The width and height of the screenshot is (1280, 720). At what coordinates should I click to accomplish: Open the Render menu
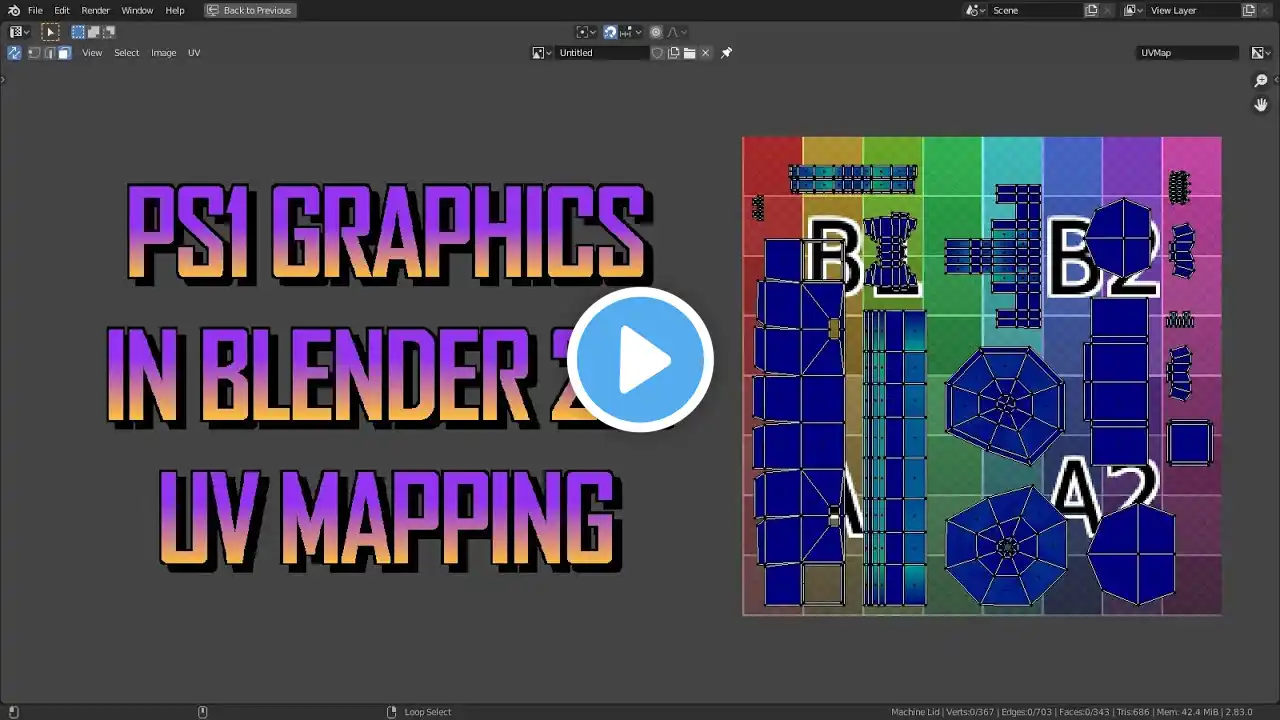tap(96, 10)
